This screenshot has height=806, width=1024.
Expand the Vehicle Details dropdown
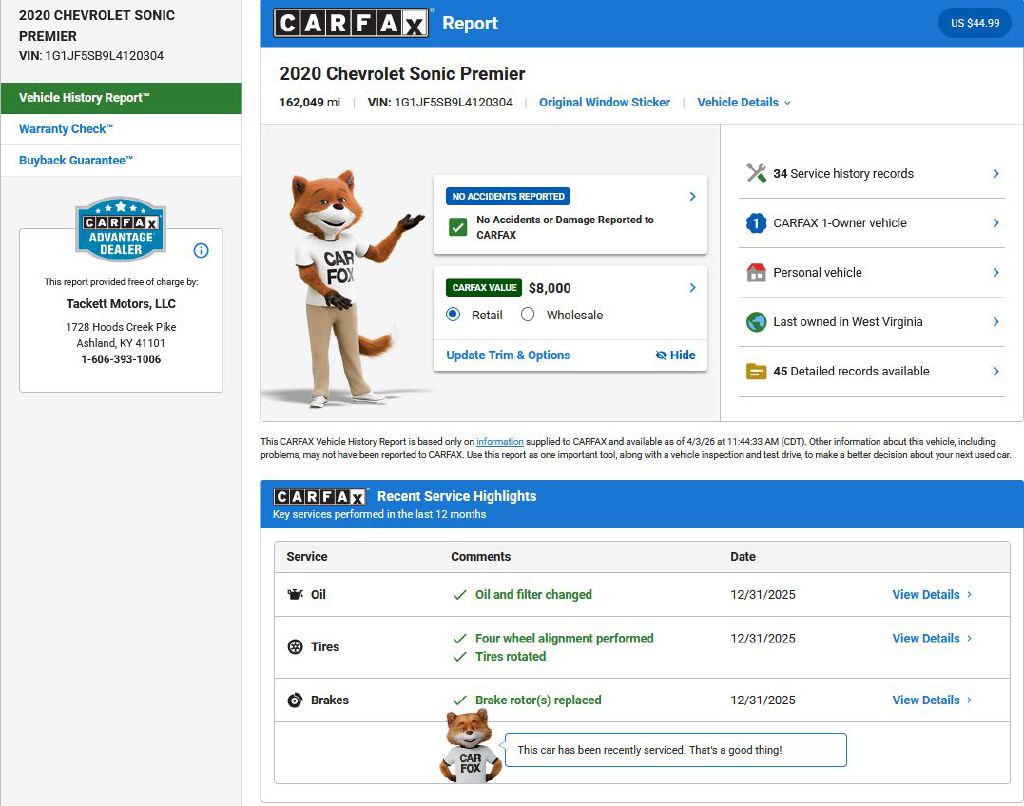click(744, 102)
